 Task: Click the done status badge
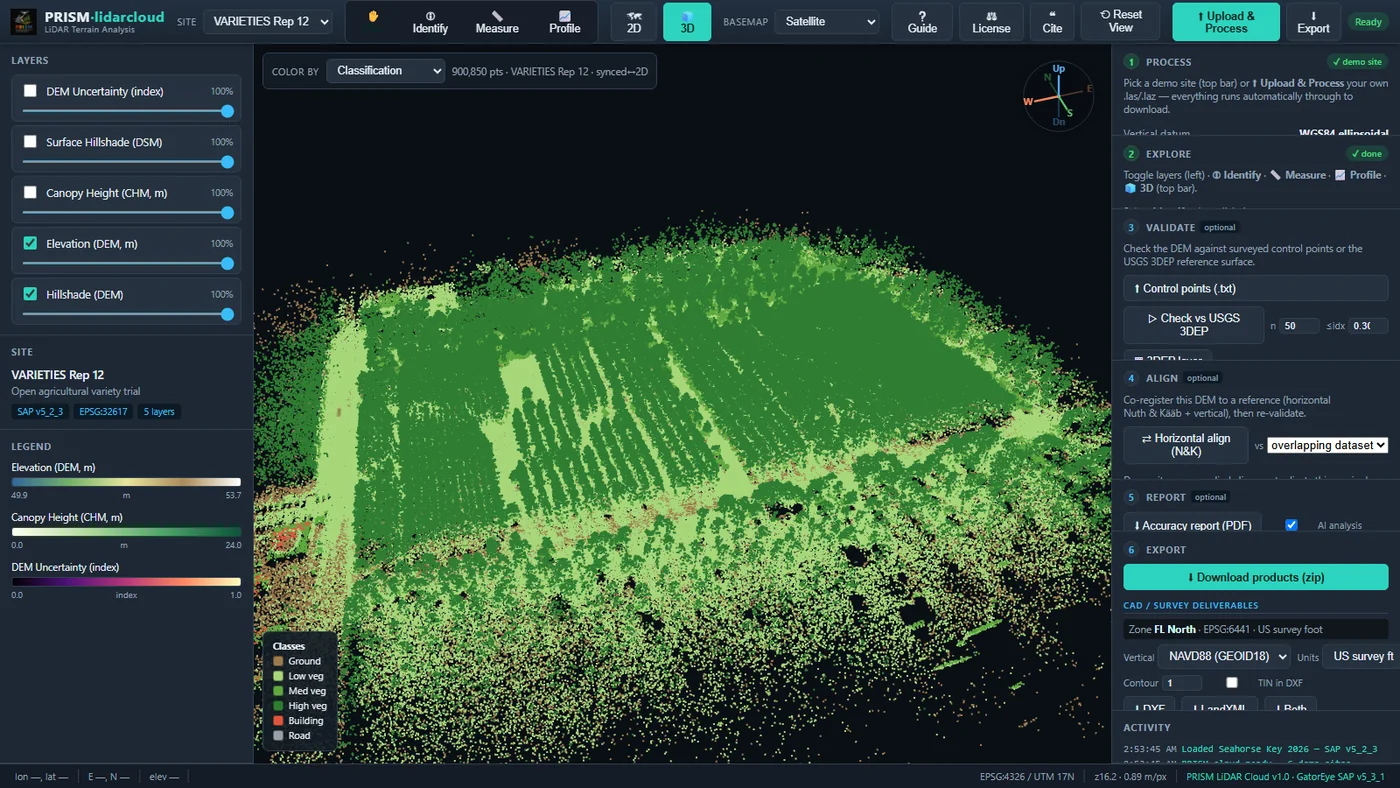pos(1366,154)
